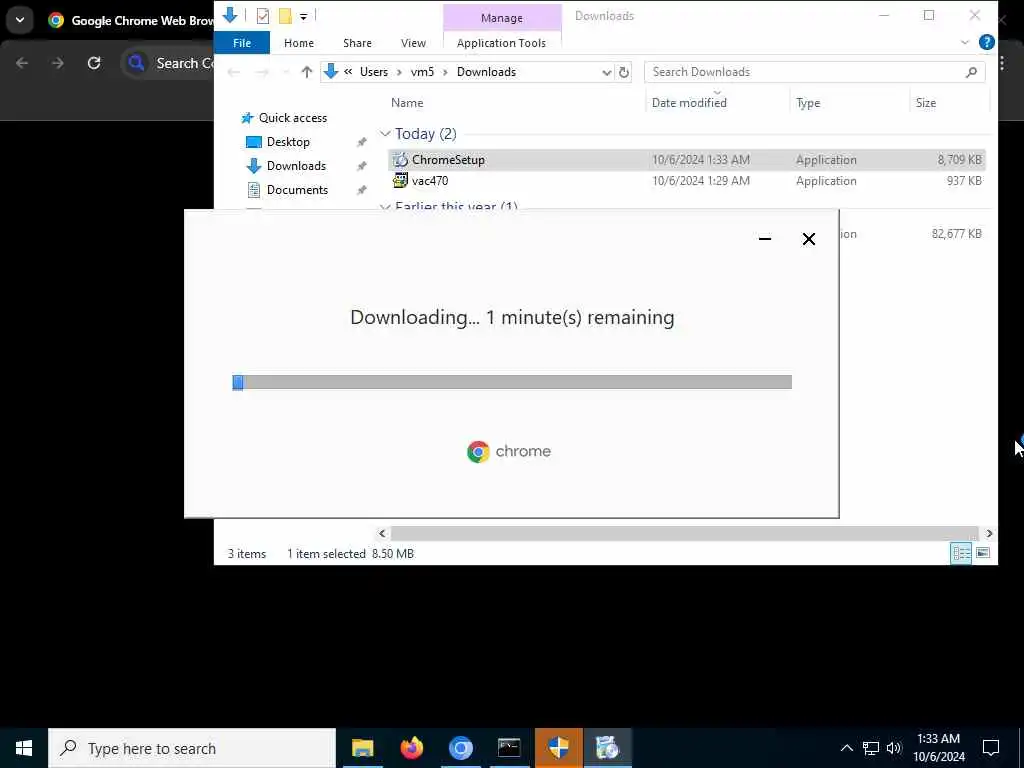Click Users in the address breadcrumb
Viewport: 1024px width, 768px height.
(374, 72)
